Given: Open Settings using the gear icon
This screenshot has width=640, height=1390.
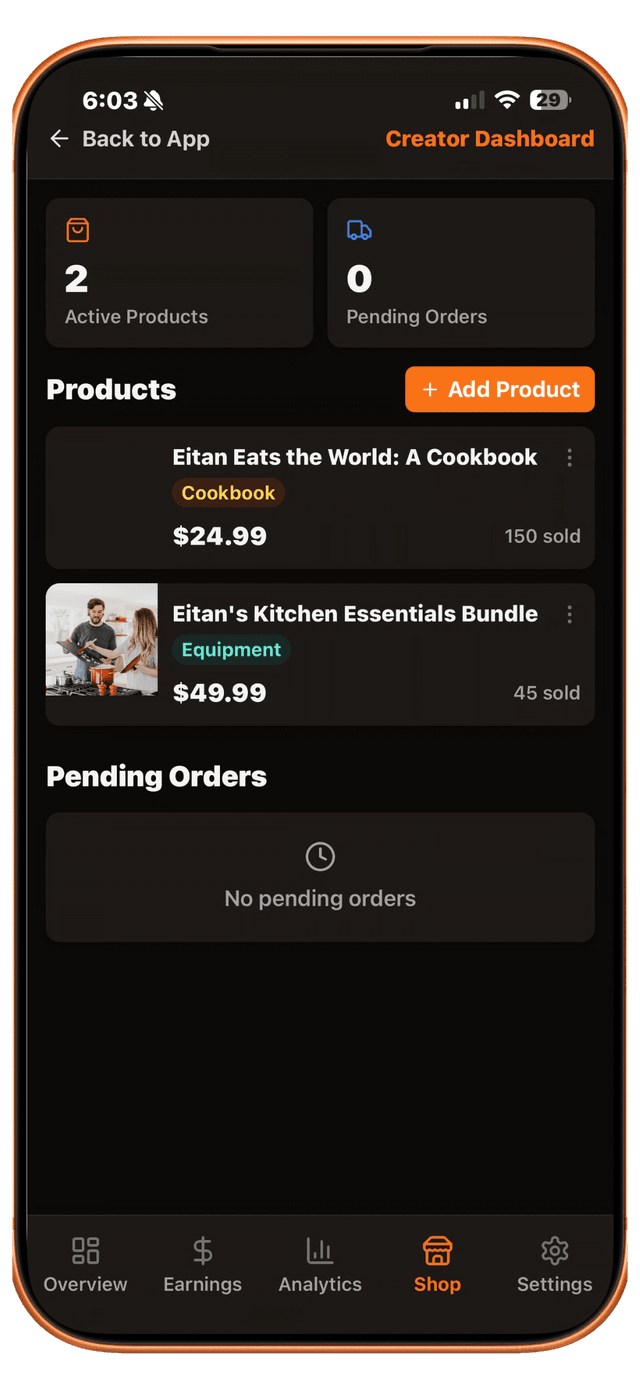Looking at the screenshot, I should click(x=554, y=1249).
